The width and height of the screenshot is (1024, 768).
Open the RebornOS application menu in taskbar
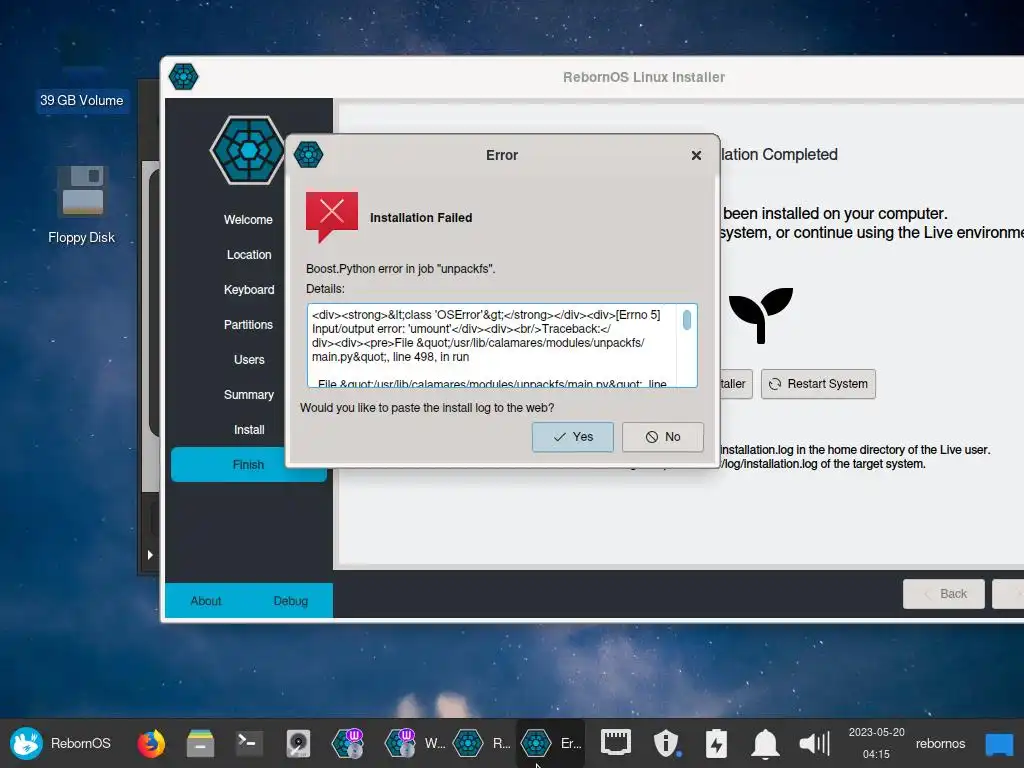60,743
